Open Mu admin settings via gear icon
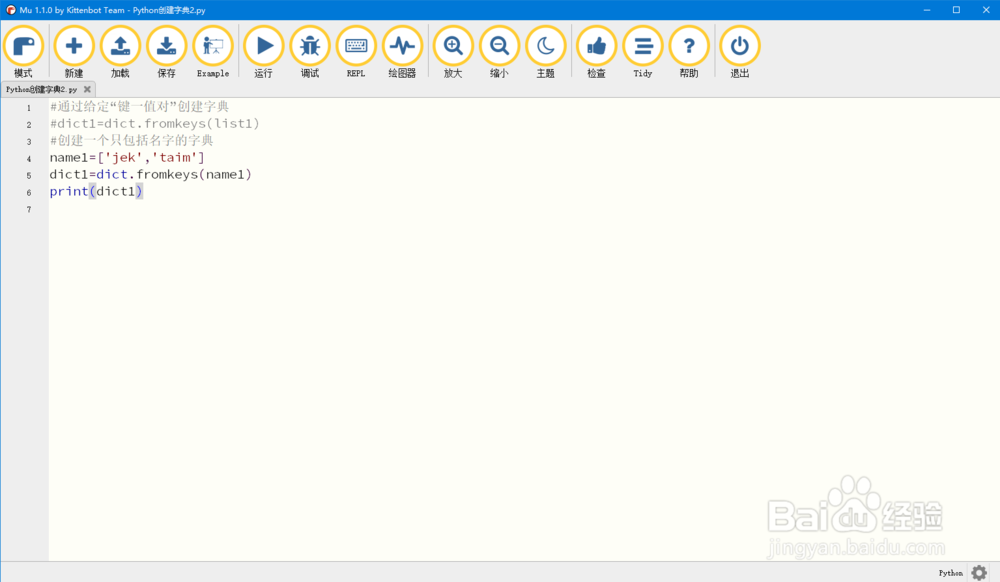 980,572
